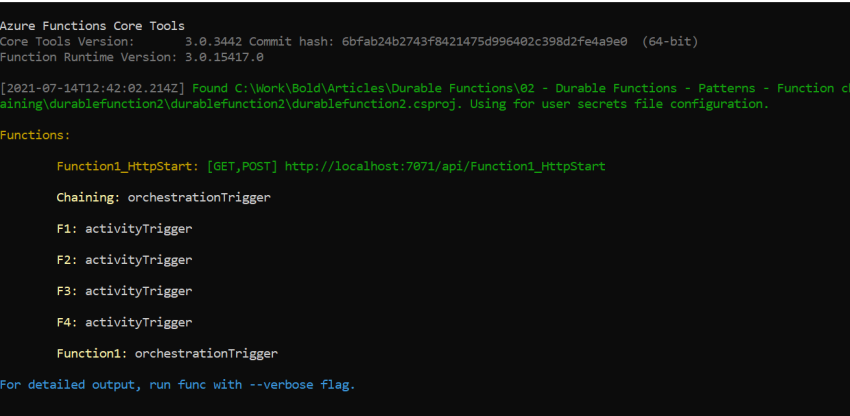This screenshot has height=416, width=850.
Task: Click the Functions: heading text
Action: tap(35, 135)
